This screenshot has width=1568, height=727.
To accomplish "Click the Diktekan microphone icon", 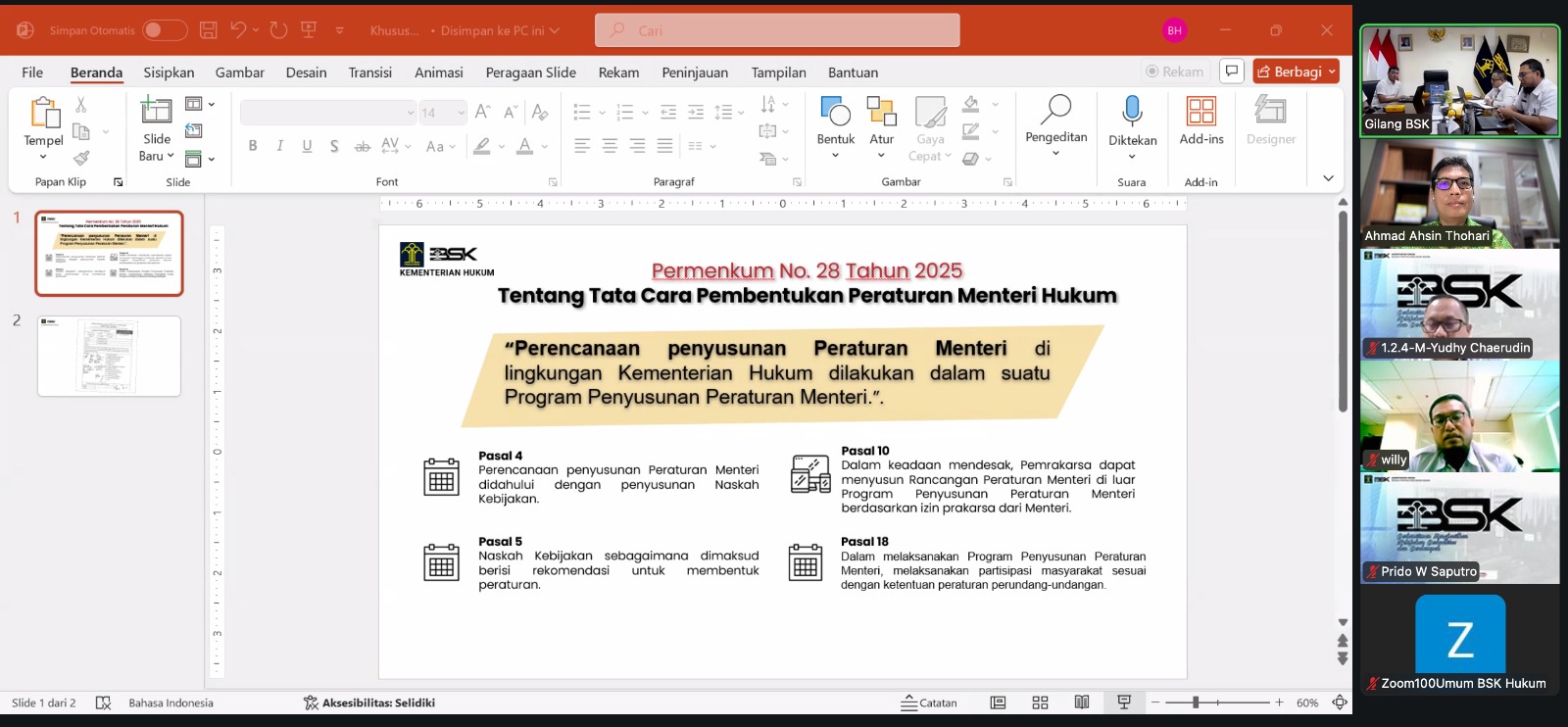I will click(1132, 111).
